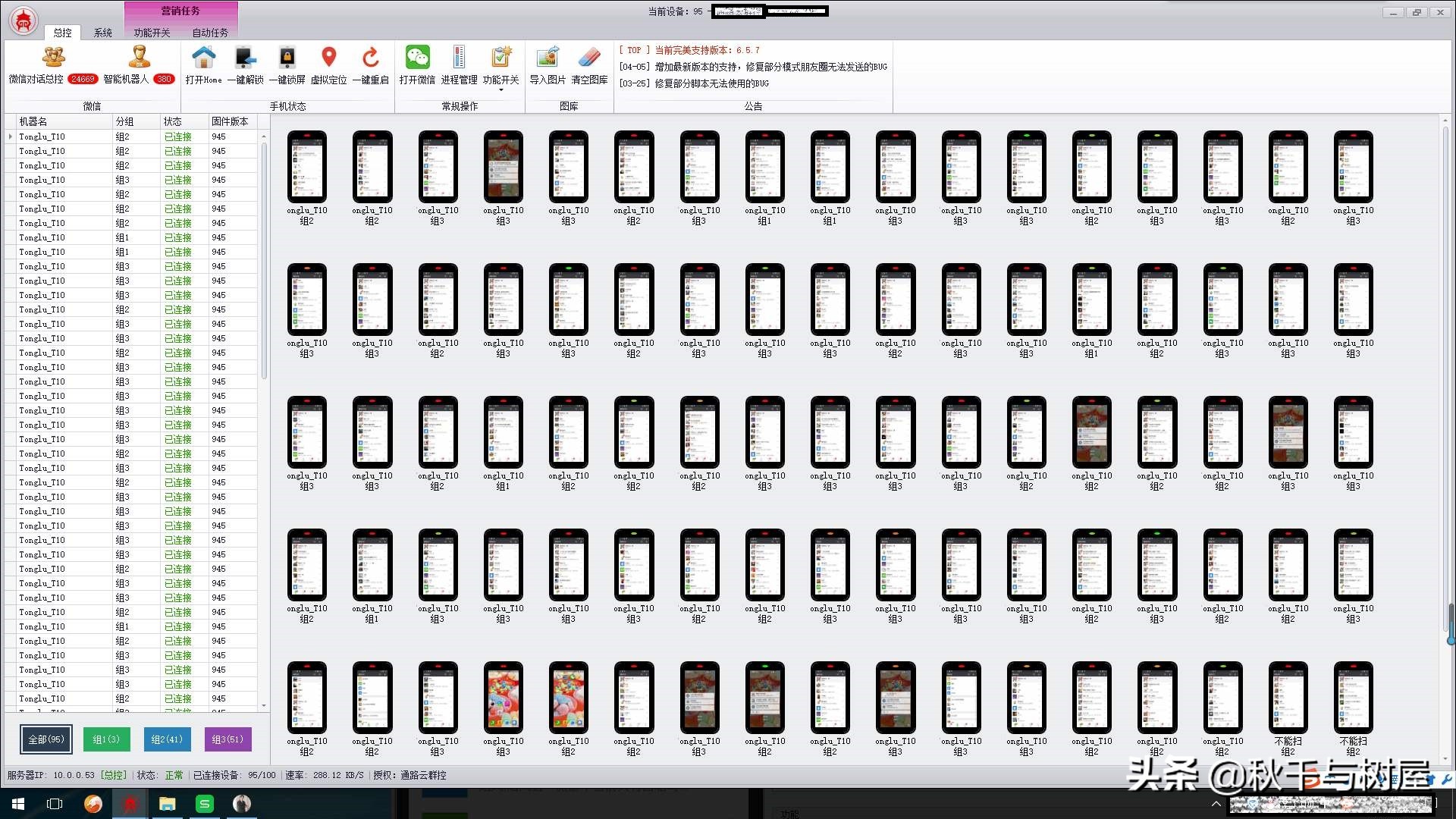Click 一键解锁 to unlock phones
Screen dimensions: 1456x819
coord(245,65)
